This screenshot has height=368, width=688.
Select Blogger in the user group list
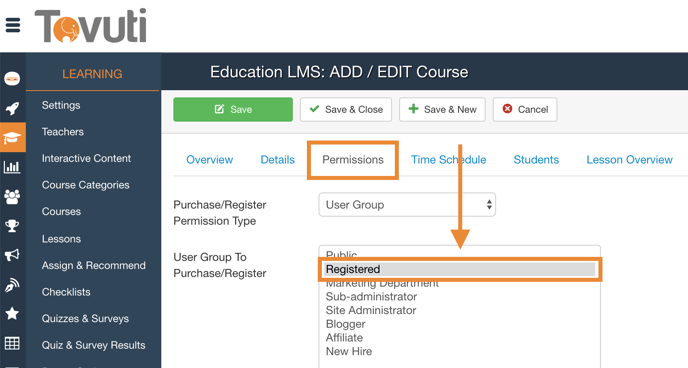(x=345, y=324)
